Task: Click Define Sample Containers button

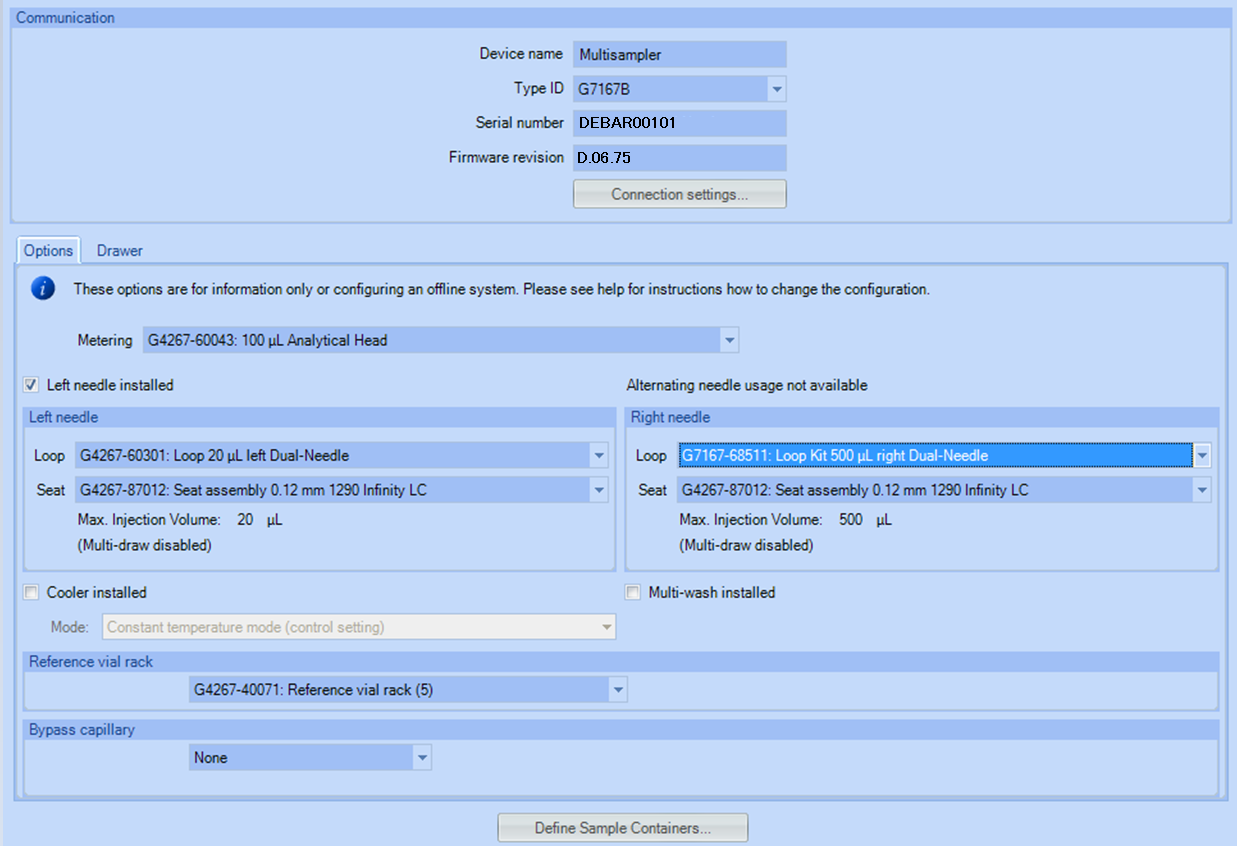Action: pos(622,827)
